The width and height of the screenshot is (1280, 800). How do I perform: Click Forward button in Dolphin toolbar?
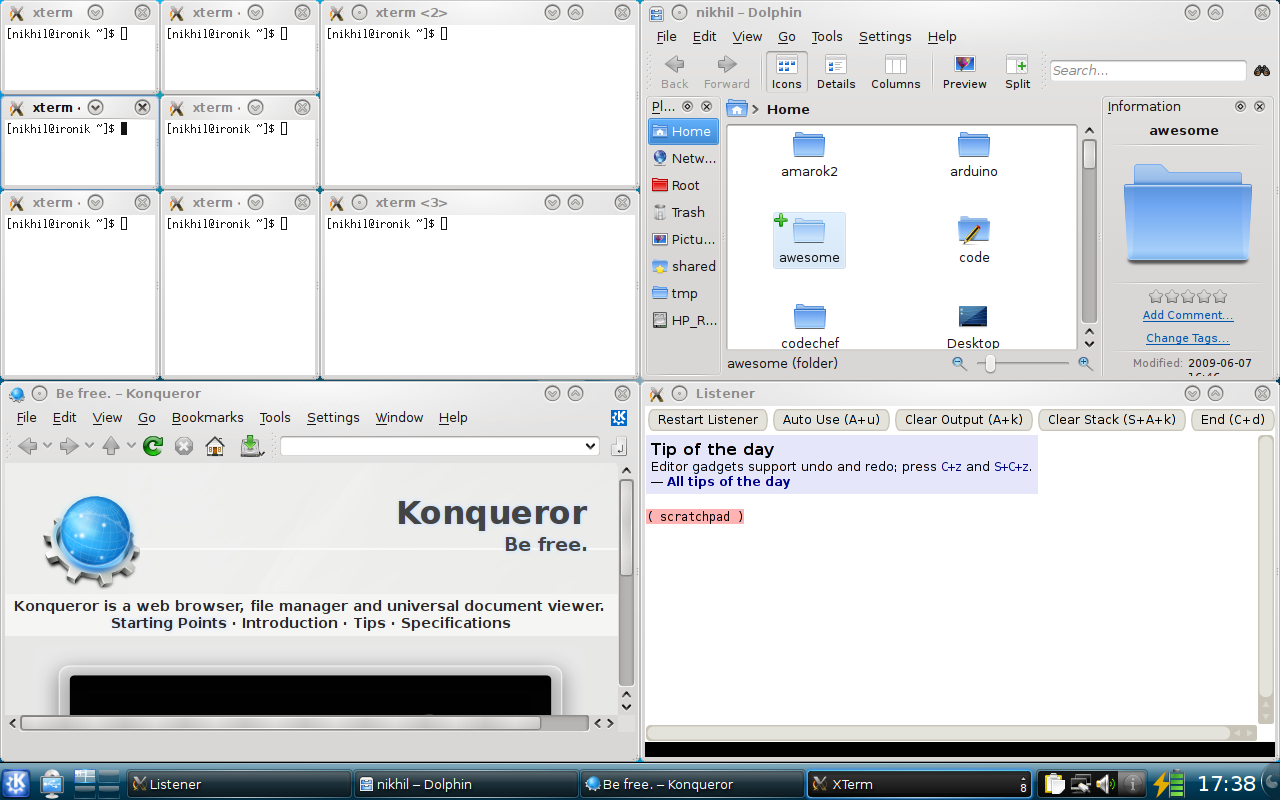pos(727,72)
